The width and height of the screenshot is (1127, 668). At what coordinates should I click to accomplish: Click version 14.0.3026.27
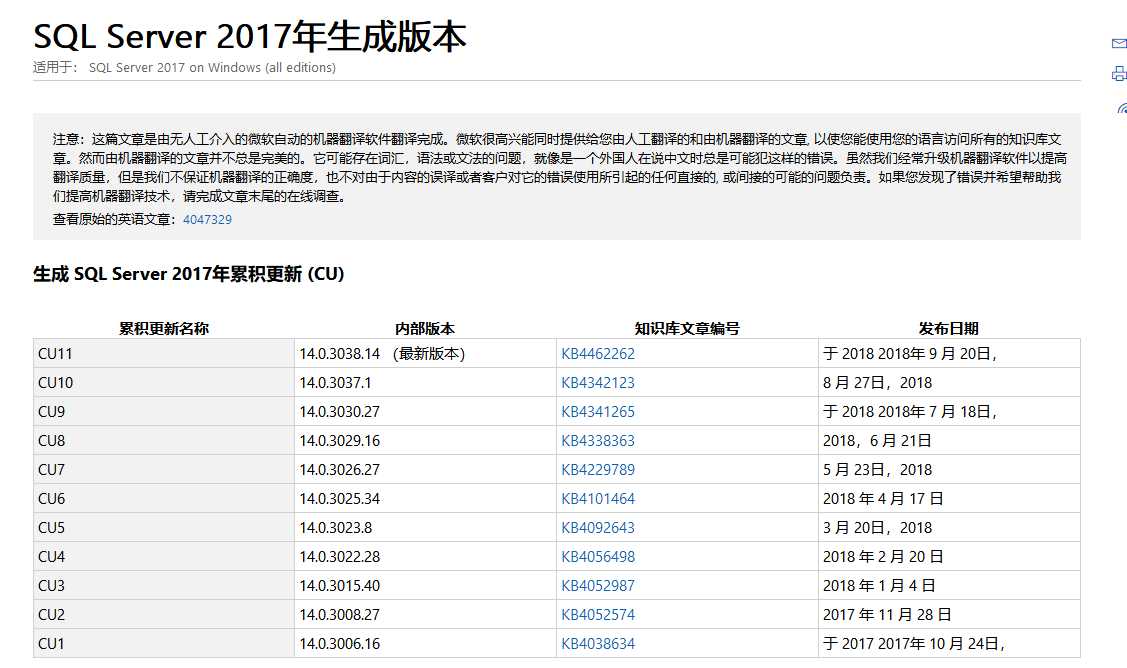coord(339,470)
